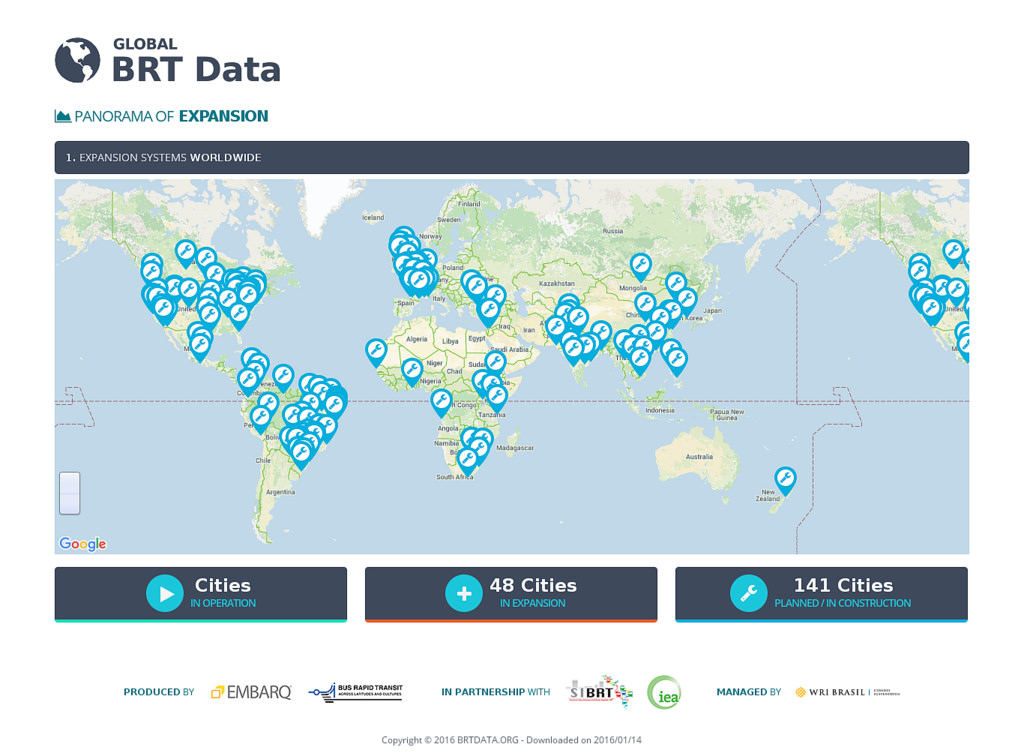Click the chart icon beside Panorama of Expansion
Image resolution: width=1024 pixels, height=756 pixels.
(x=63, y=117)
